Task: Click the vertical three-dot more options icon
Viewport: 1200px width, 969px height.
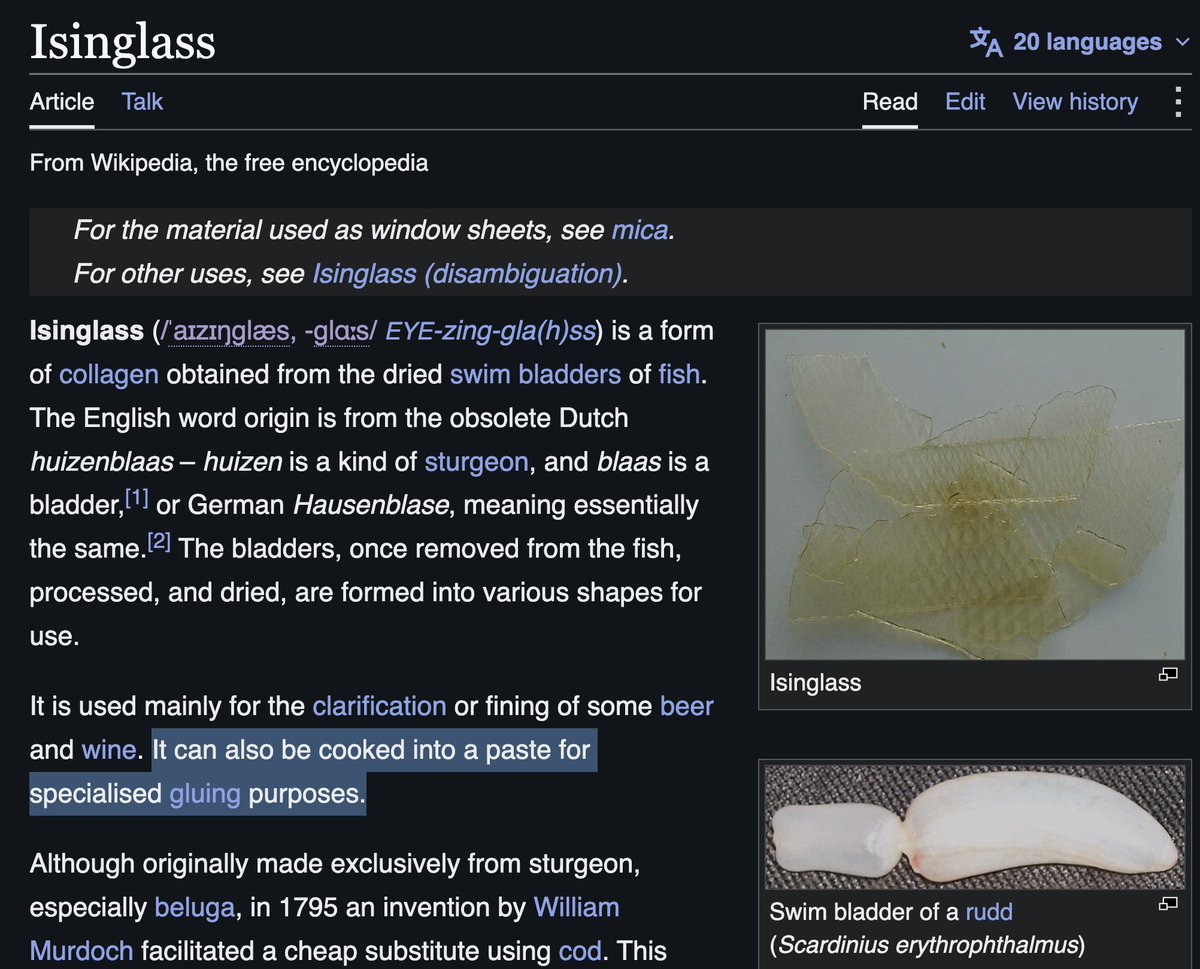Action: click(1179, 102)
